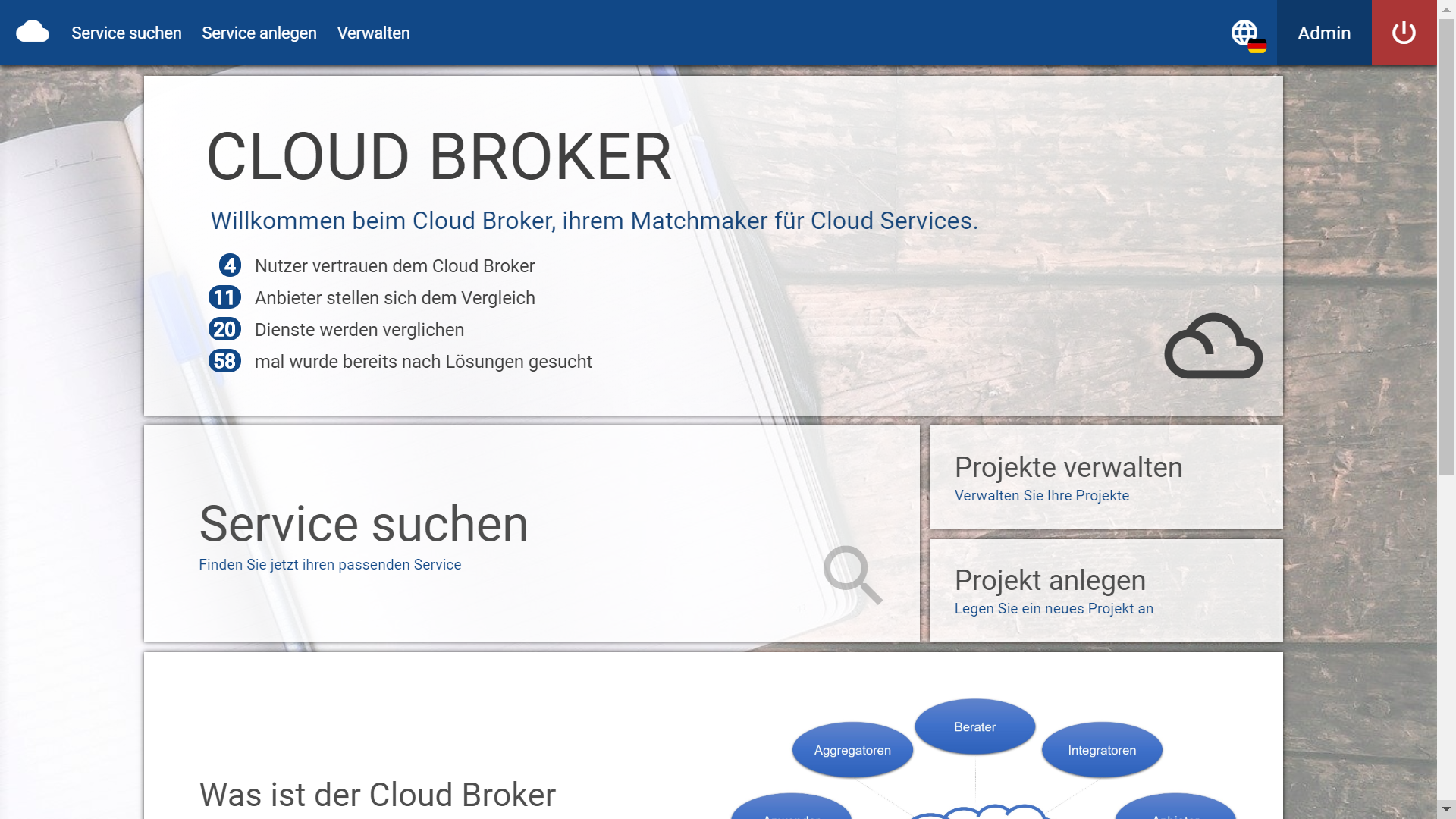Click the scrollbar down arrow
This screenshot has height=819, width=1456.
click(x=1446, y=809)
